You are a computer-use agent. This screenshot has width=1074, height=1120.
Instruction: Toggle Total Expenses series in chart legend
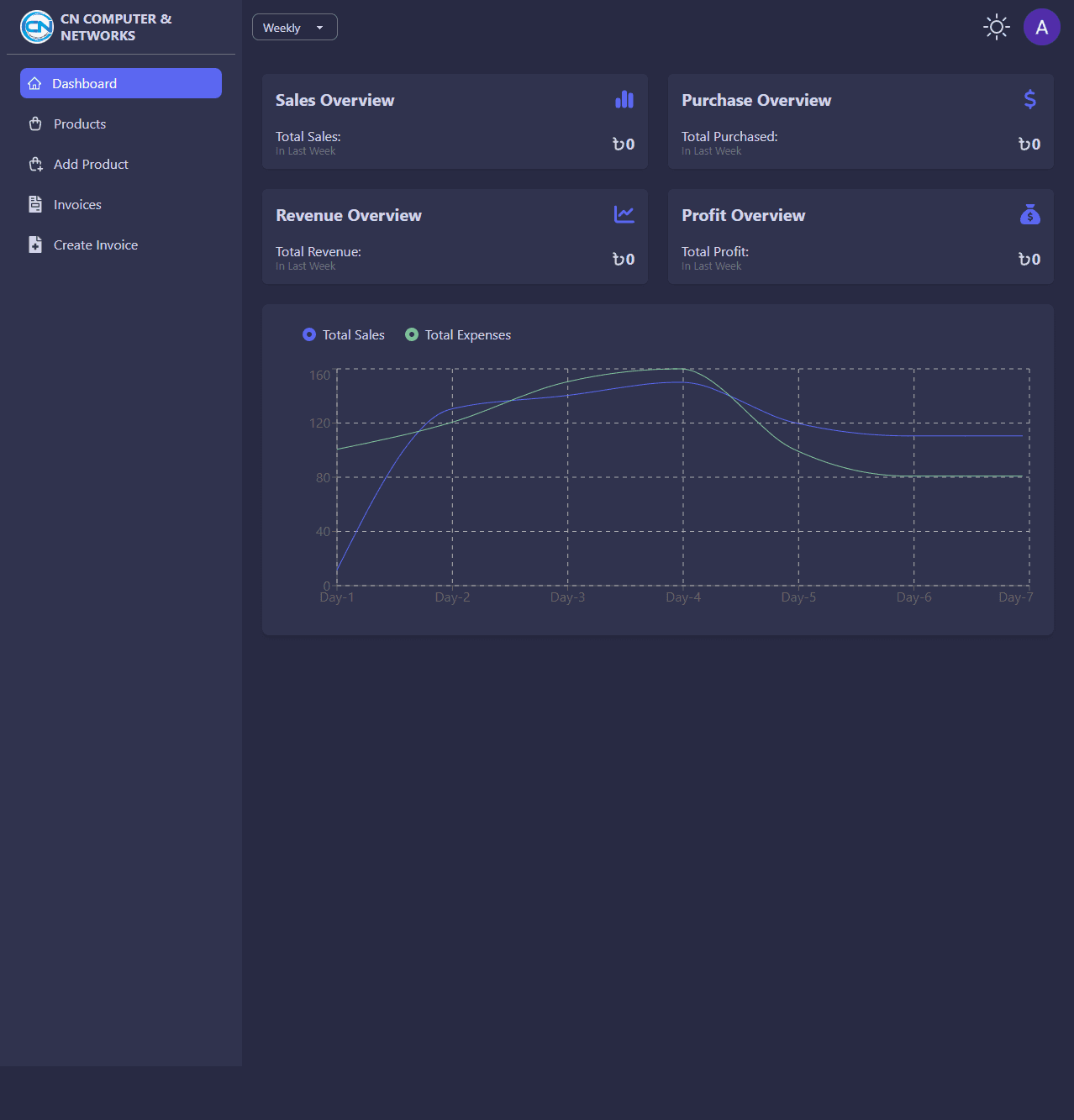tap(458, 334)
